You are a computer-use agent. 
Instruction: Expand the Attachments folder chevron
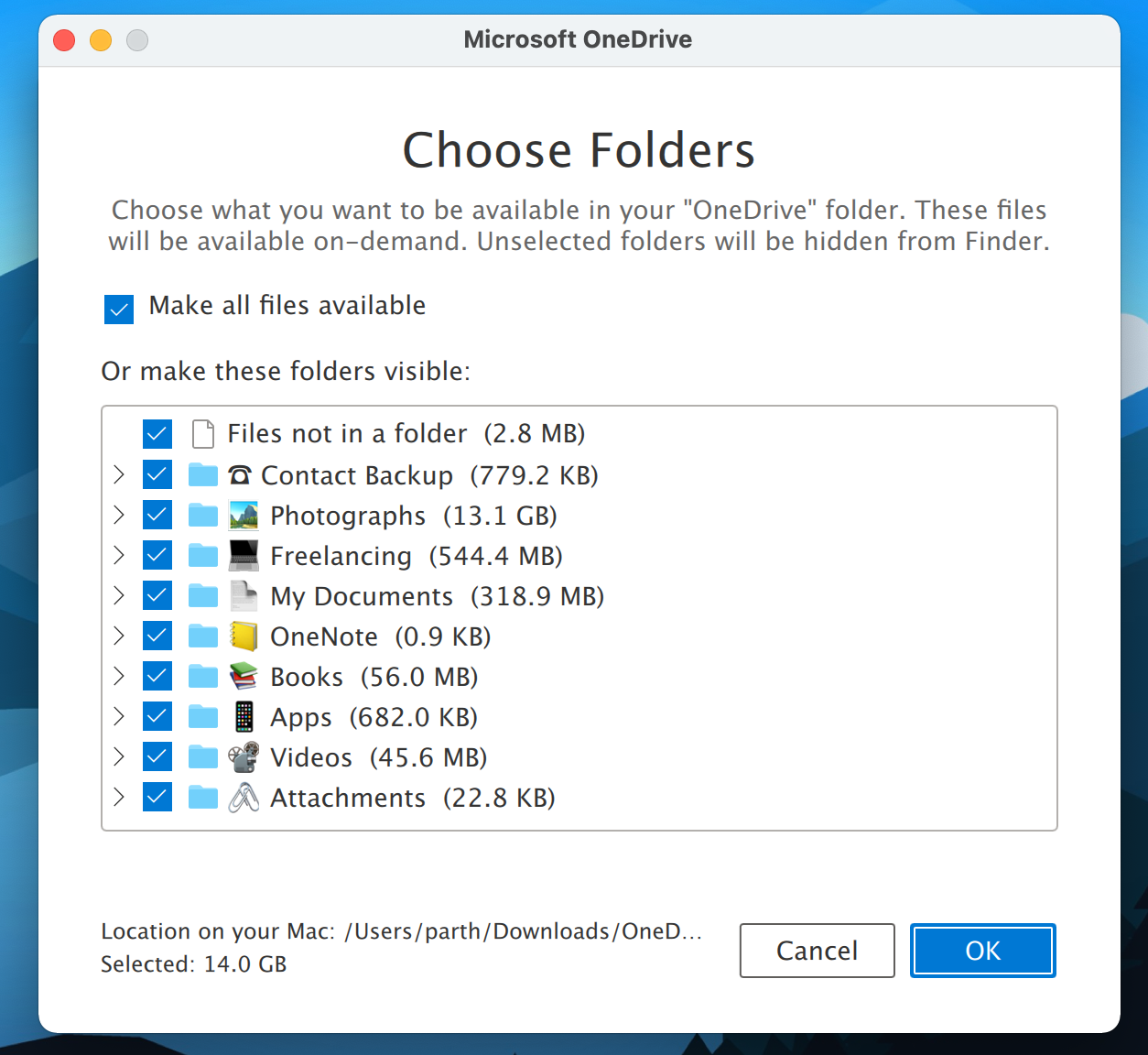pos(118,797)
